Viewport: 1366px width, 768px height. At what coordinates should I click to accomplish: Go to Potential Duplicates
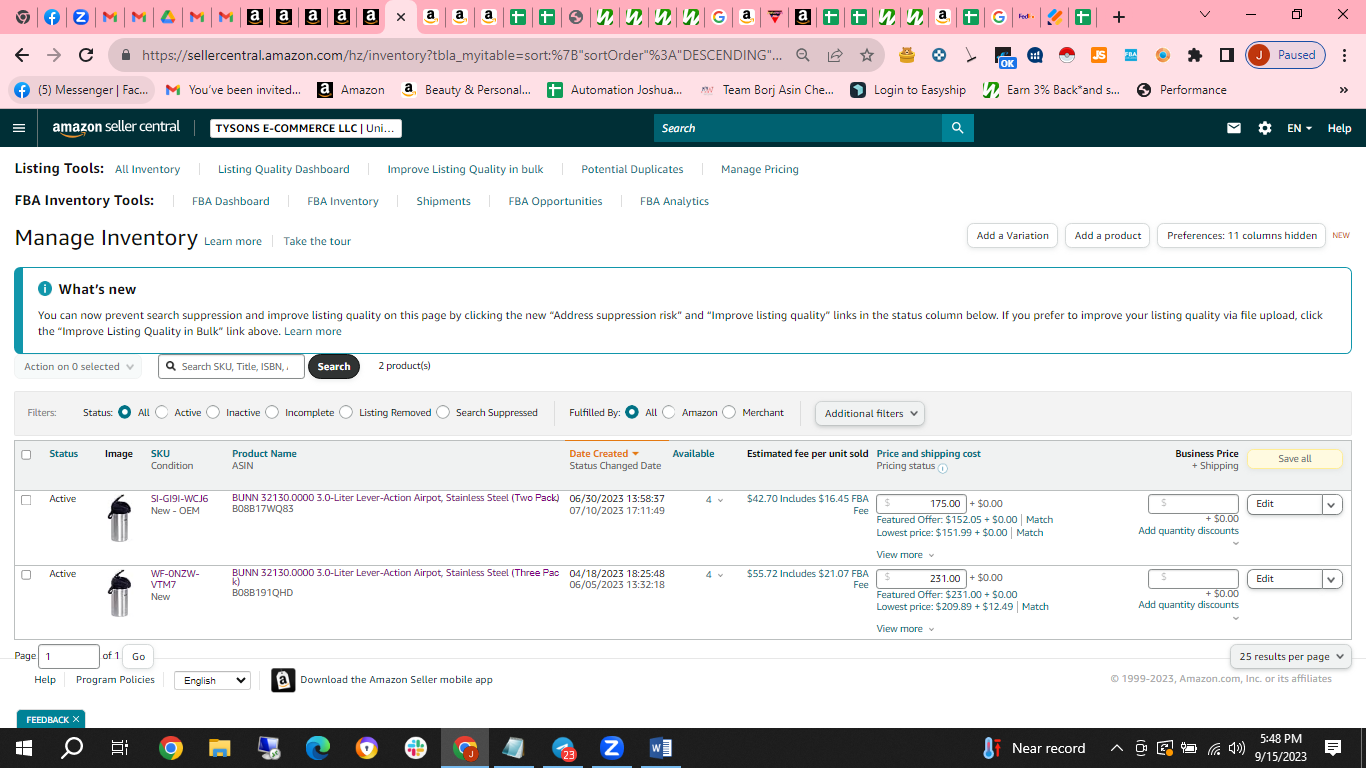pyautogui.click(x=632, y=169)
